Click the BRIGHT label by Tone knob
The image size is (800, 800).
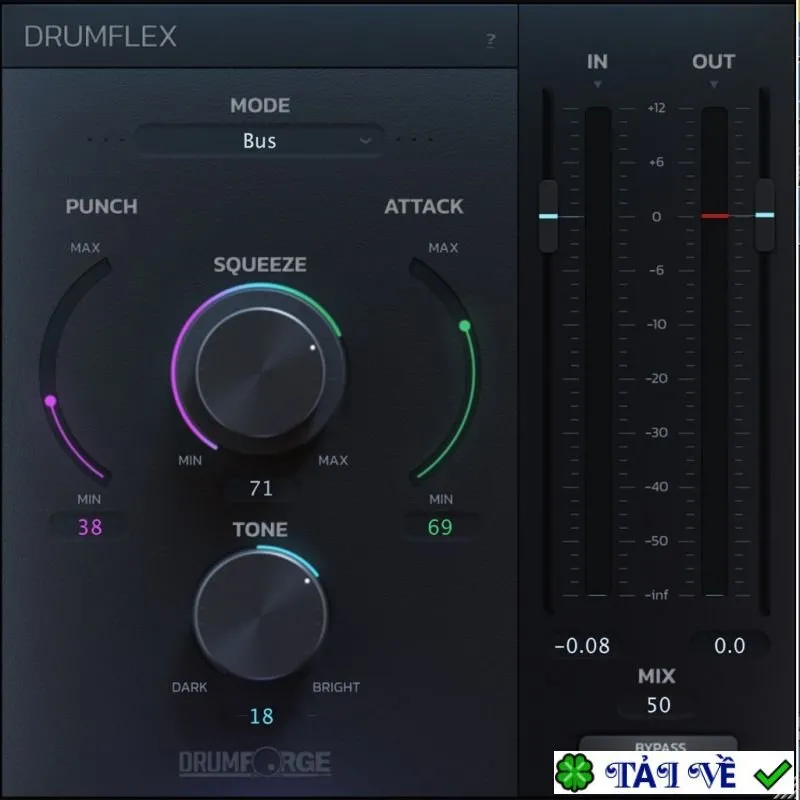click(336, 687)
